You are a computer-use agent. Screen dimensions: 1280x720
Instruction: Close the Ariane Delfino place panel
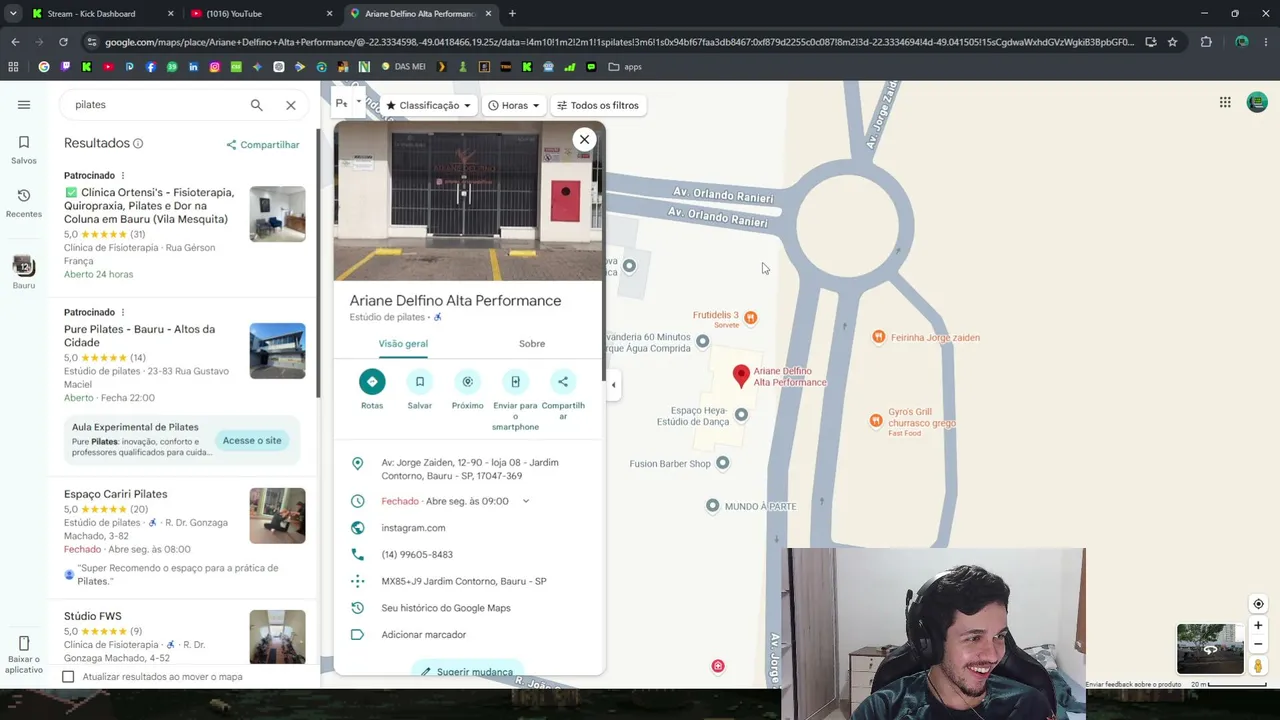pyautogui.click(x=584, y=140)
